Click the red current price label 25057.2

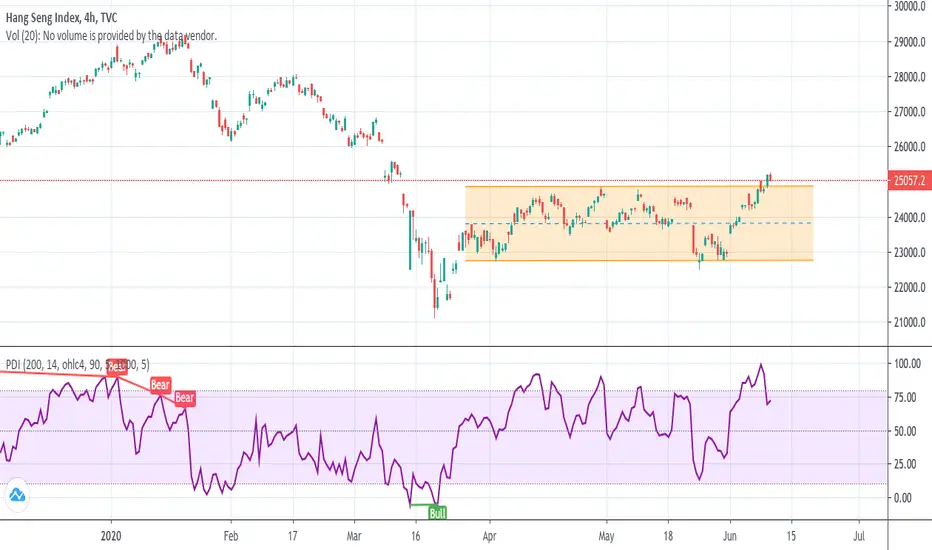coord(909,181)
